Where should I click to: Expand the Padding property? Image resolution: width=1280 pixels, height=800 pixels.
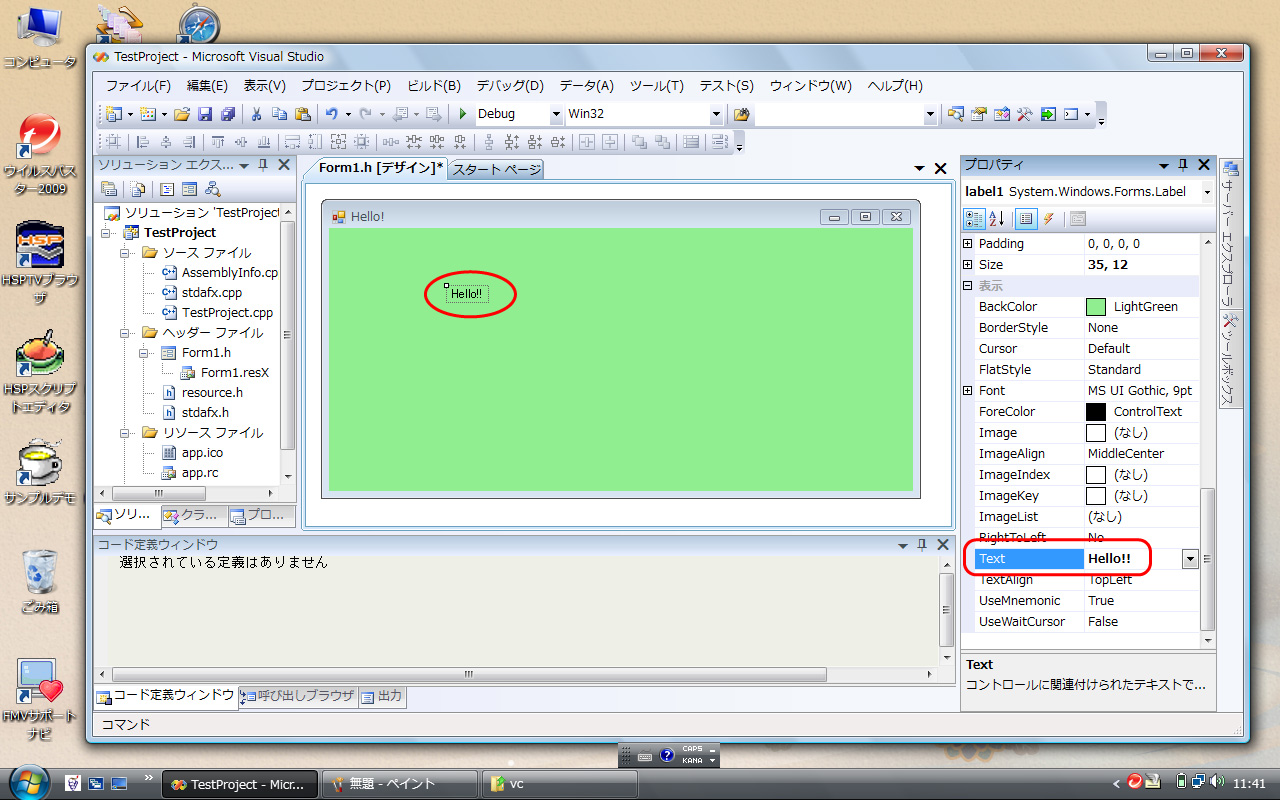tap(967, 244)
